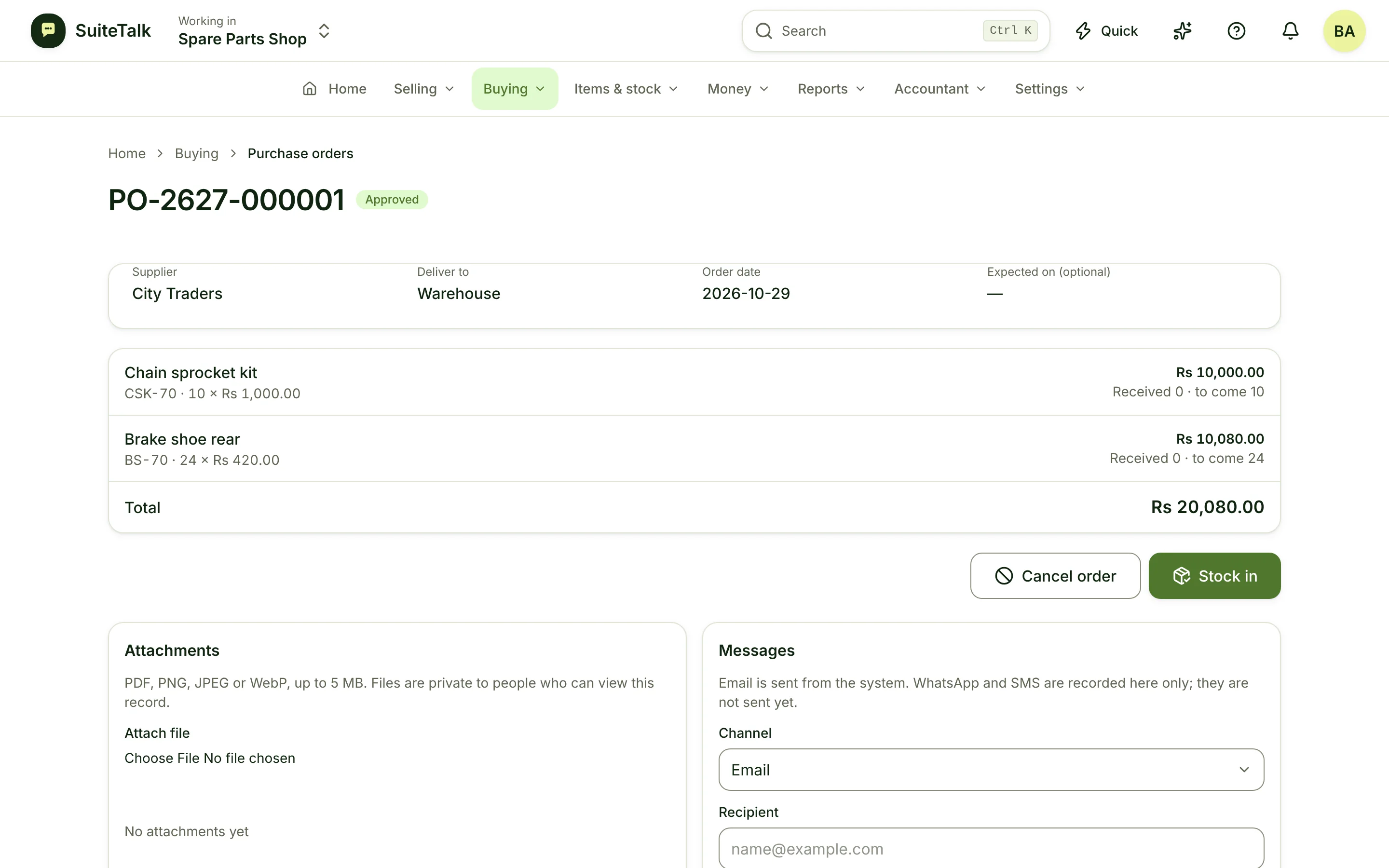Open the help question mark icon
This screenshot has width=1389, height=868.
1236,31
